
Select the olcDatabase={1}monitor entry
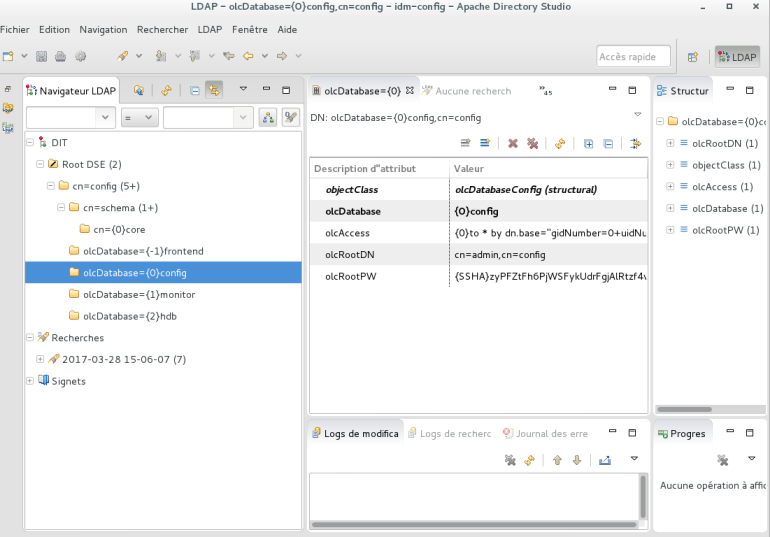138,294
